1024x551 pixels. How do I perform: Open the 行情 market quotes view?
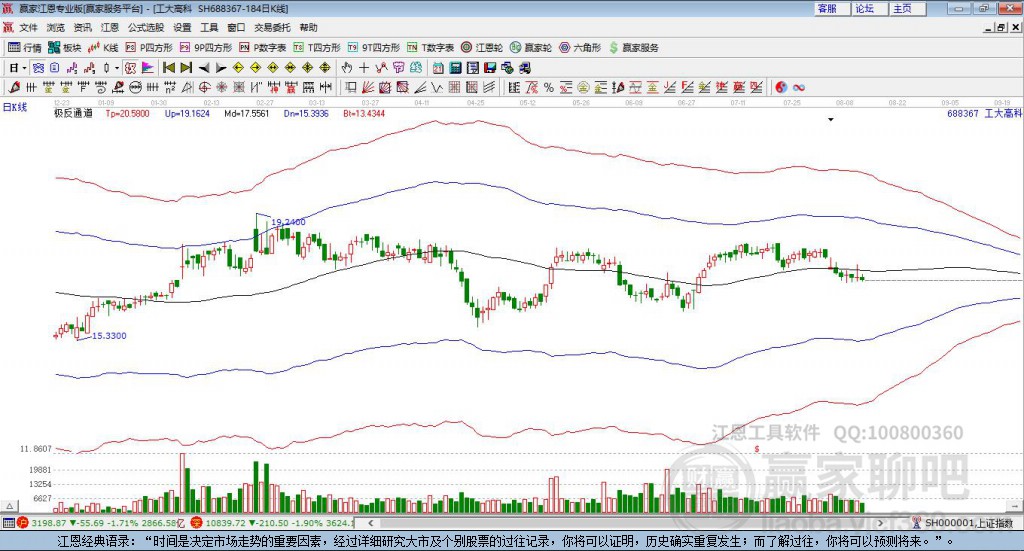click(x=26, y=47)
